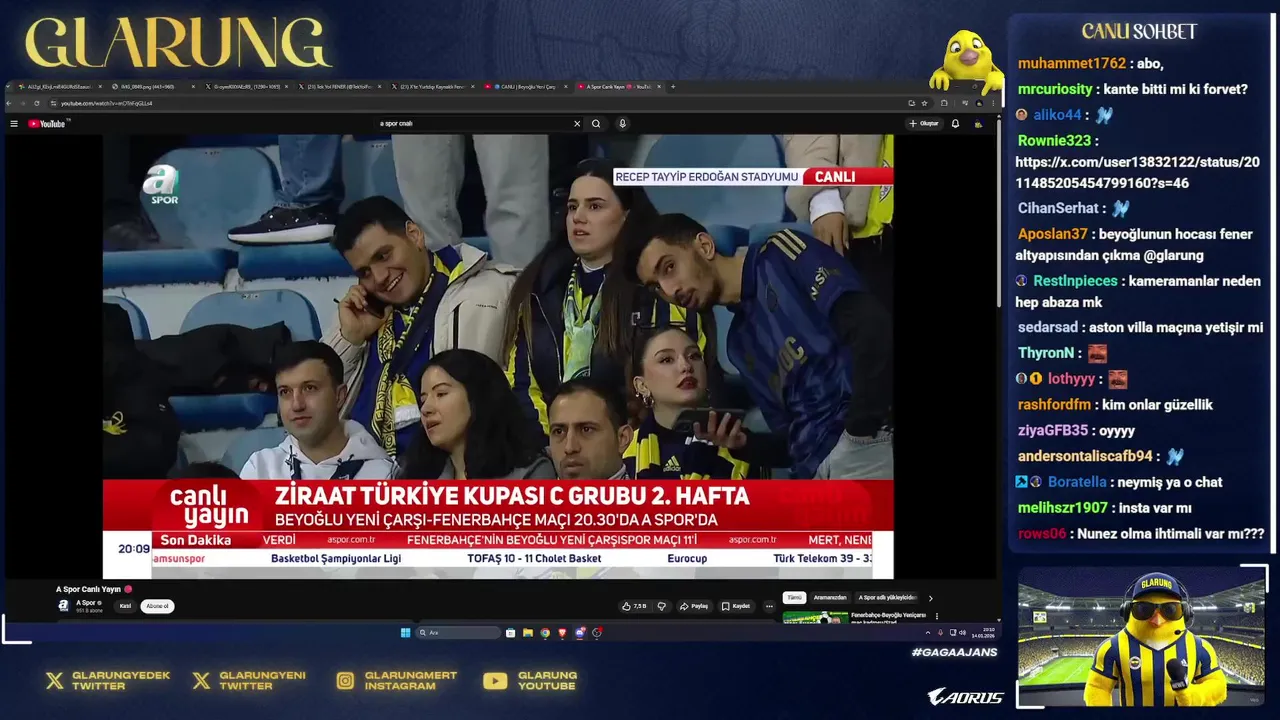Start voice search with the microphone
This screenshot has width=1280, height=720.
click(x=622, y=124)
